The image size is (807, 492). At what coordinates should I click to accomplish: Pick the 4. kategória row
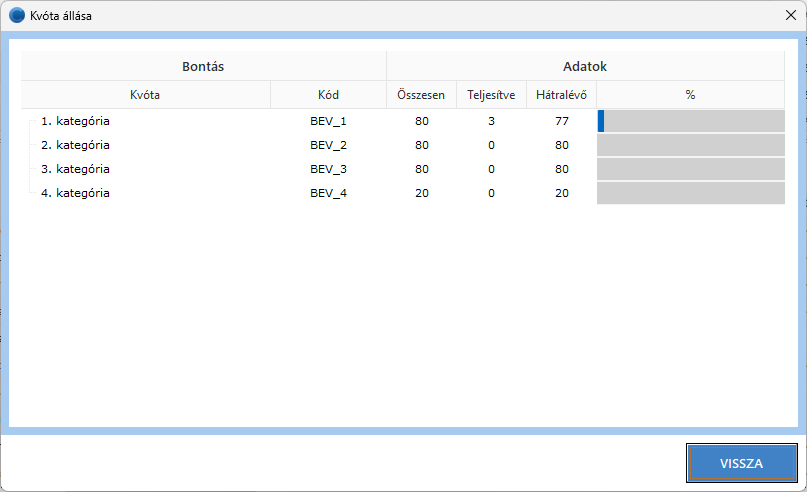(75, 193)
